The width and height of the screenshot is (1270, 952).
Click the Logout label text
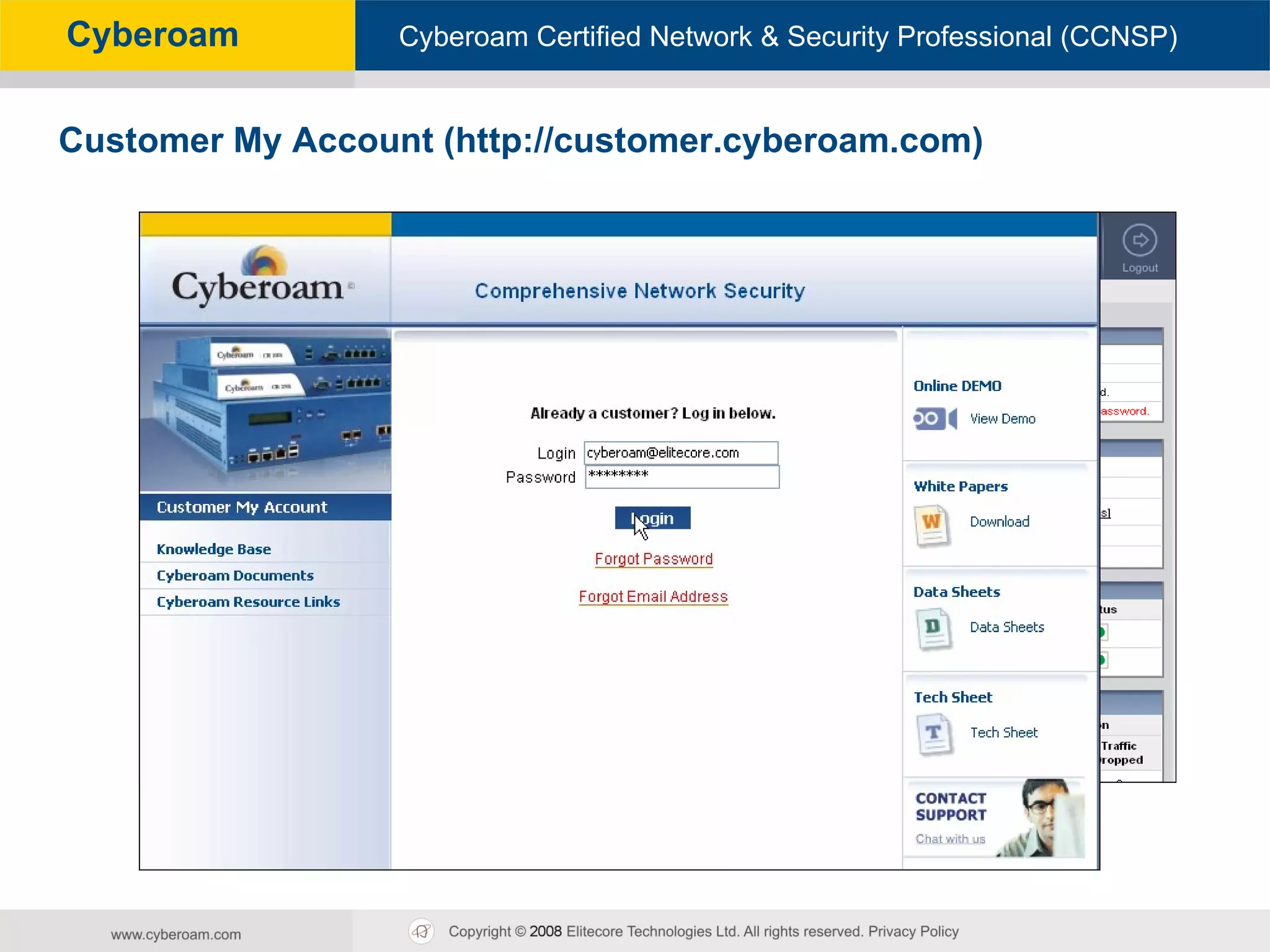(1140, 268)
